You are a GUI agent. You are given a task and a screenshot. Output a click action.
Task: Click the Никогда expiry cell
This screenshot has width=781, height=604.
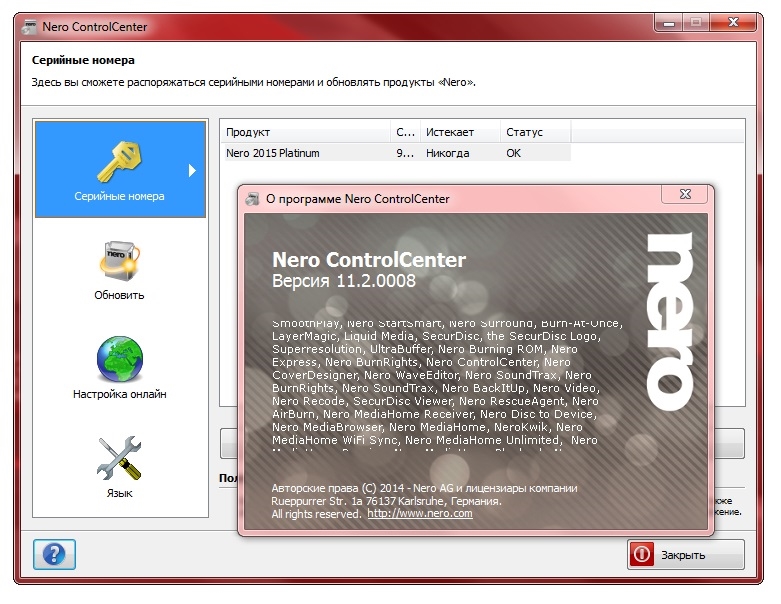[447, 153]
